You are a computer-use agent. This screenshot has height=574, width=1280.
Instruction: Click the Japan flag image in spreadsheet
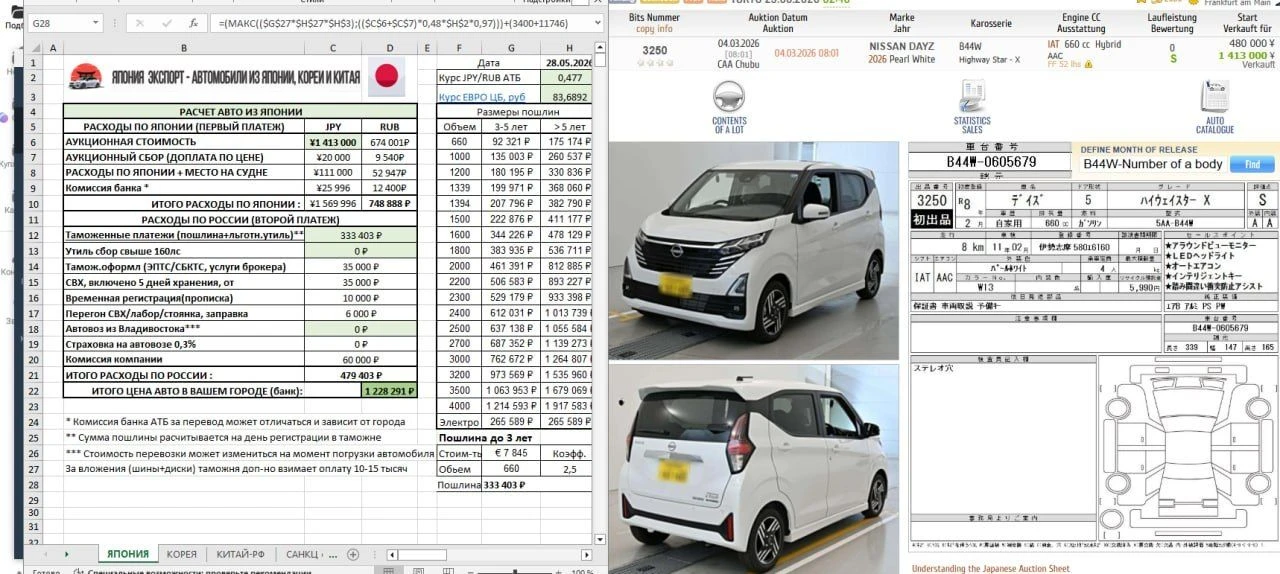[385, 77]
